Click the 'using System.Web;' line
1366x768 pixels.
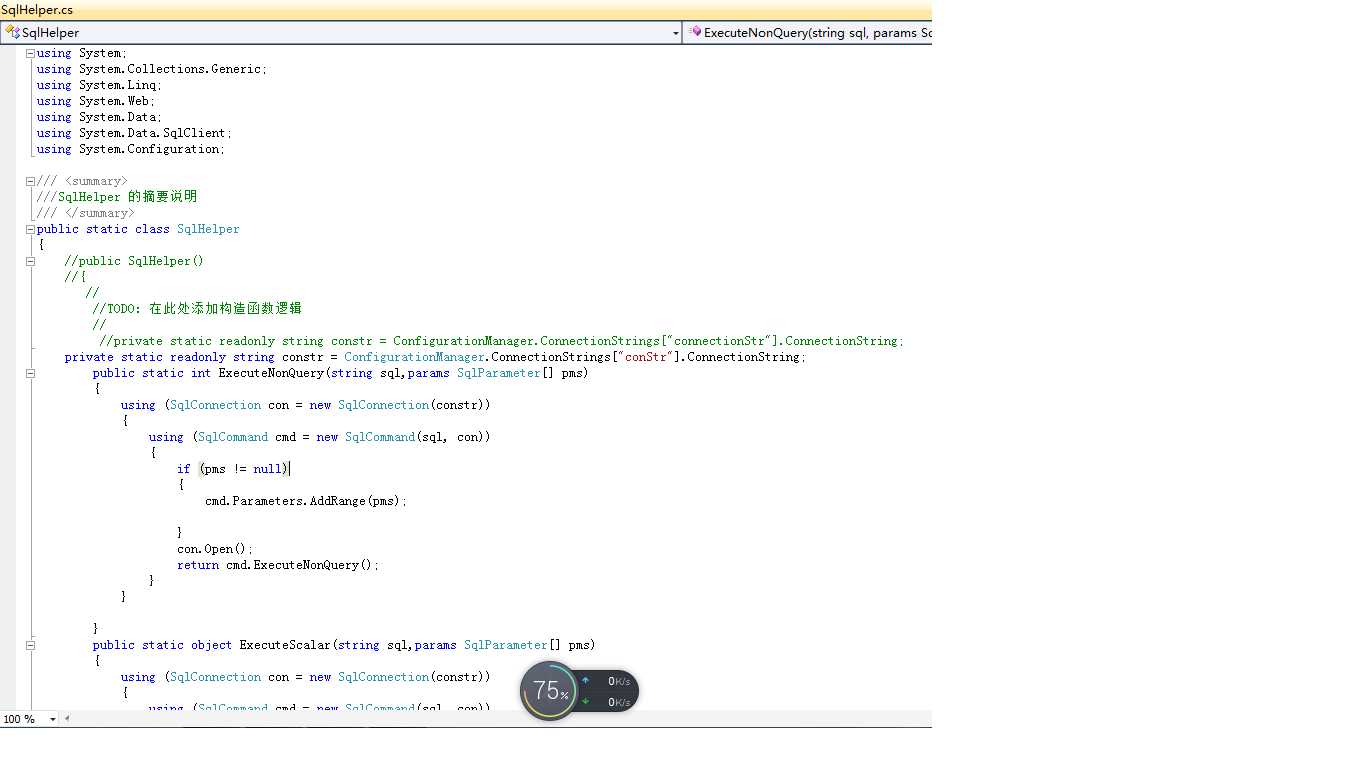tap(96, 101)
